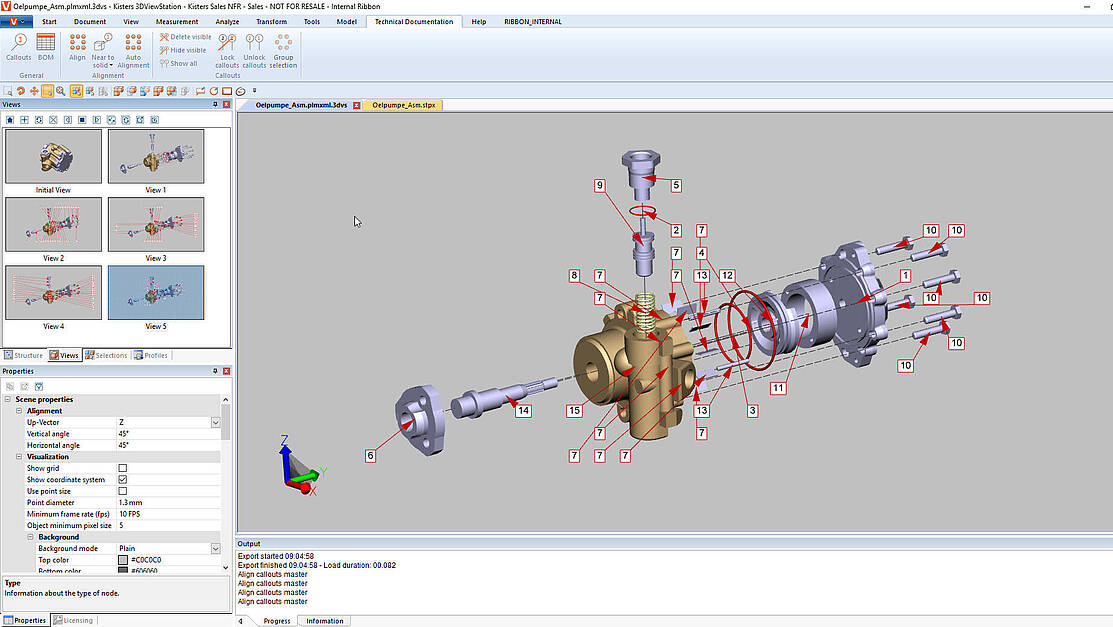Click Hide visible callouts
The image size is (1113, 627).
click(183, 50)
